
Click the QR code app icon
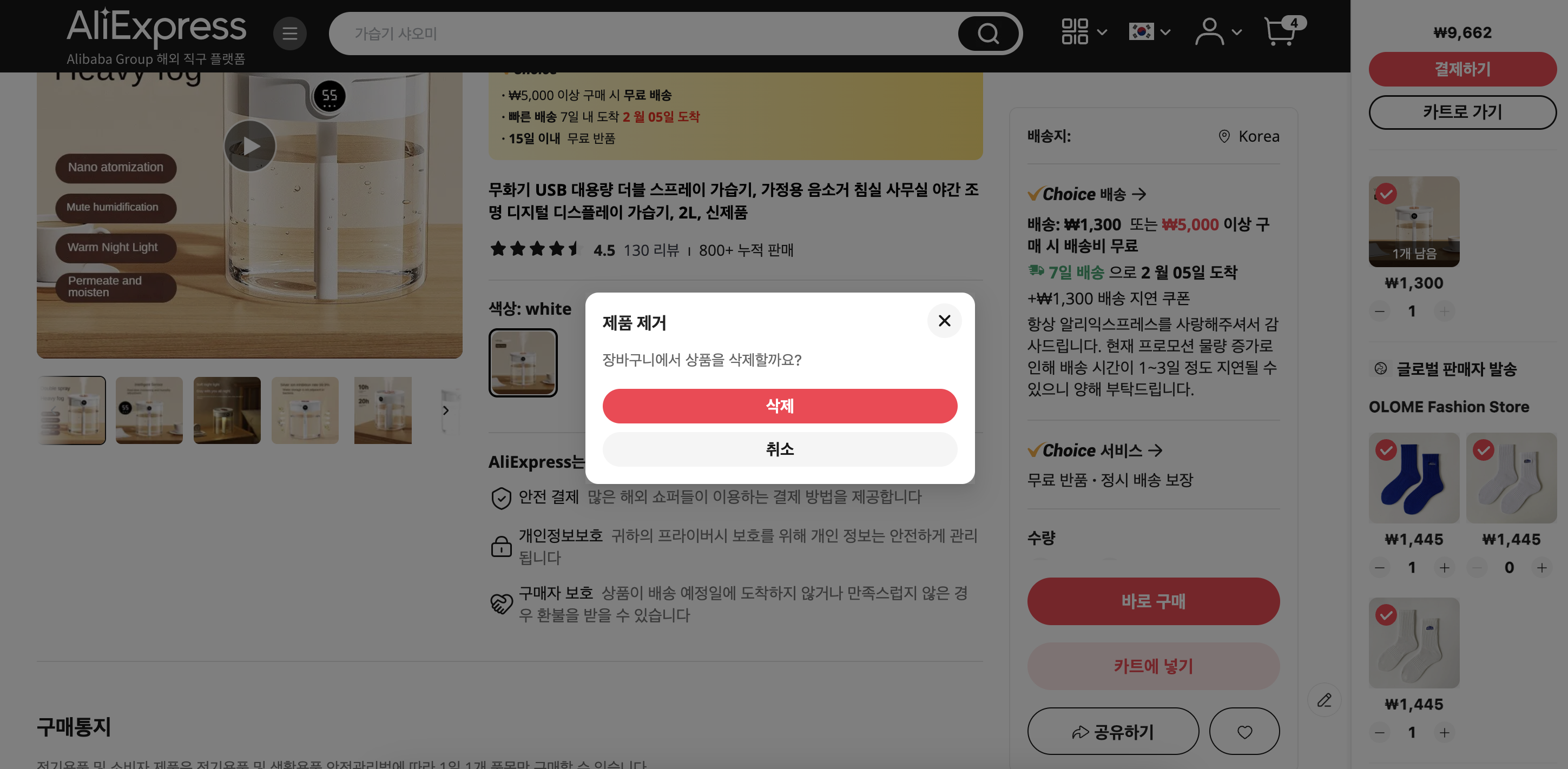pos(1075,31)
